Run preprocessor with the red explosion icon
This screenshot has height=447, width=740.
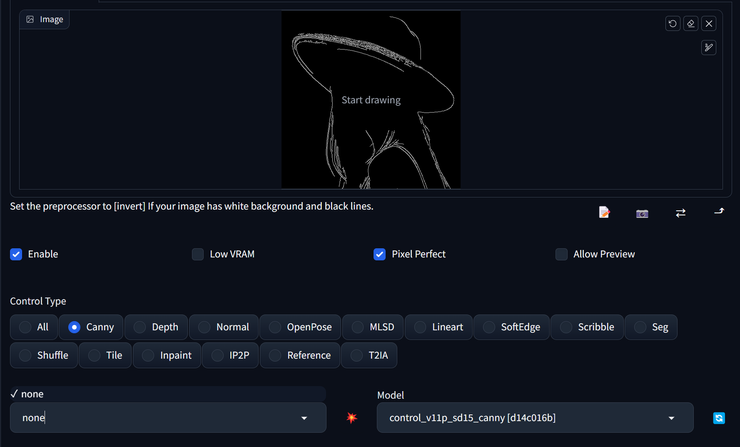click(x=352, y=418)
